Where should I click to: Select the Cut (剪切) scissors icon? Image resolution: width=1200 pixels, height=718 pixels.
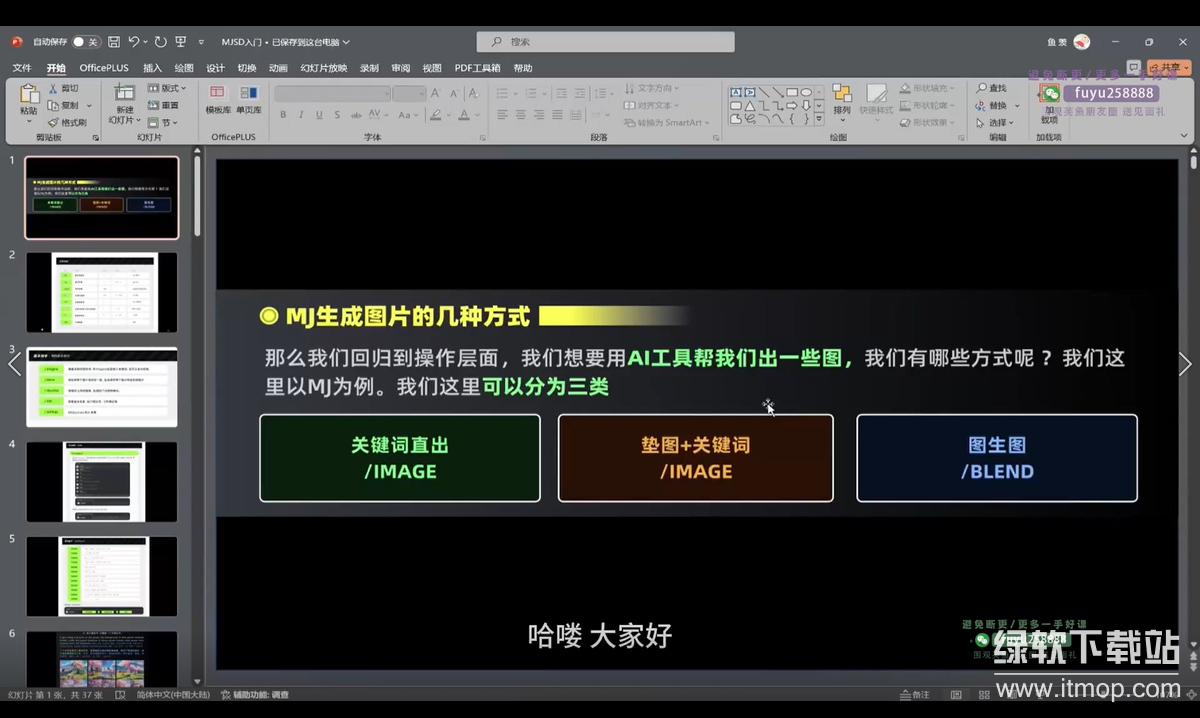(52, 88)
